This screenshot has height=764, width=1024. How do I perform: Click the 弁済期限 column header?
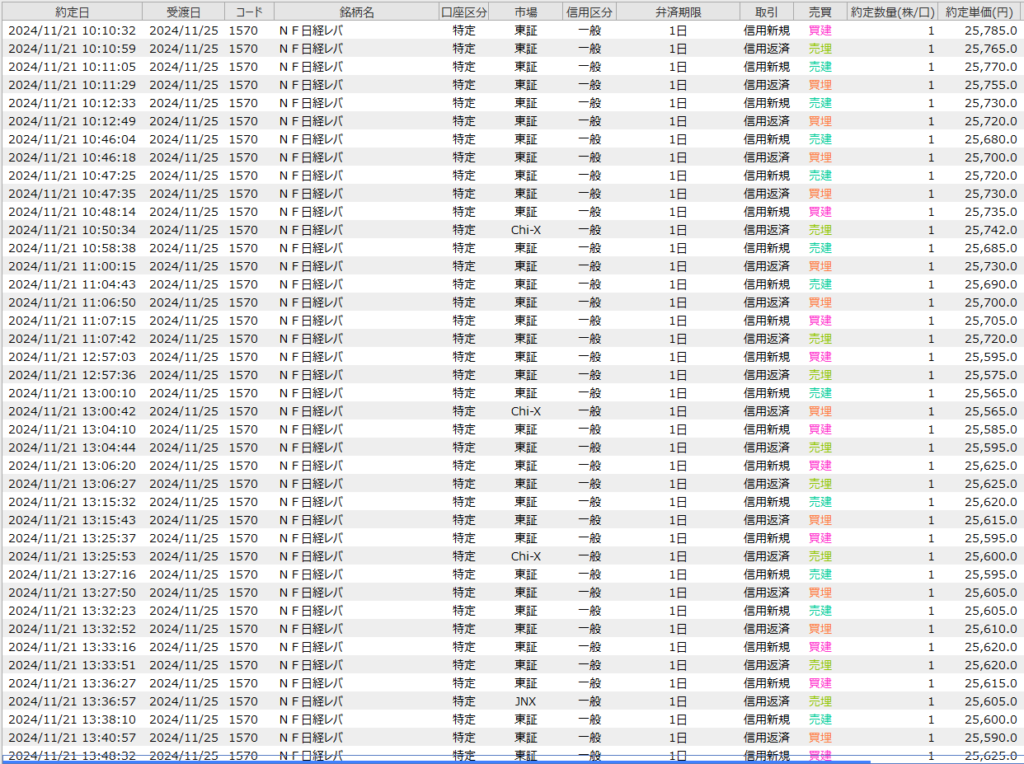coord(677,12)
